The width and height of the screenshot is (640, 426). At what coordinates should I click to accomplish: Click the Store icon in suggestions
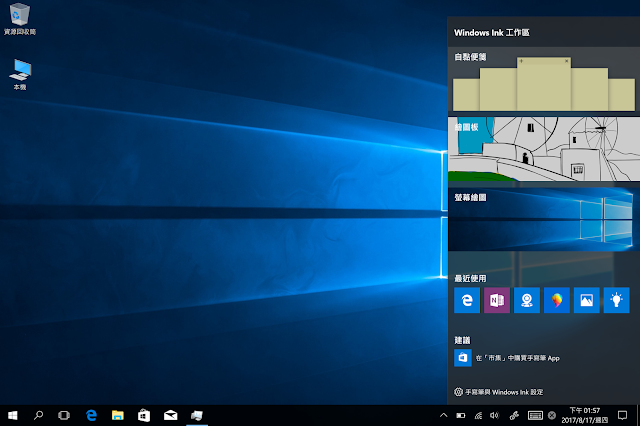pyautogui.click(x=463, y=358)
